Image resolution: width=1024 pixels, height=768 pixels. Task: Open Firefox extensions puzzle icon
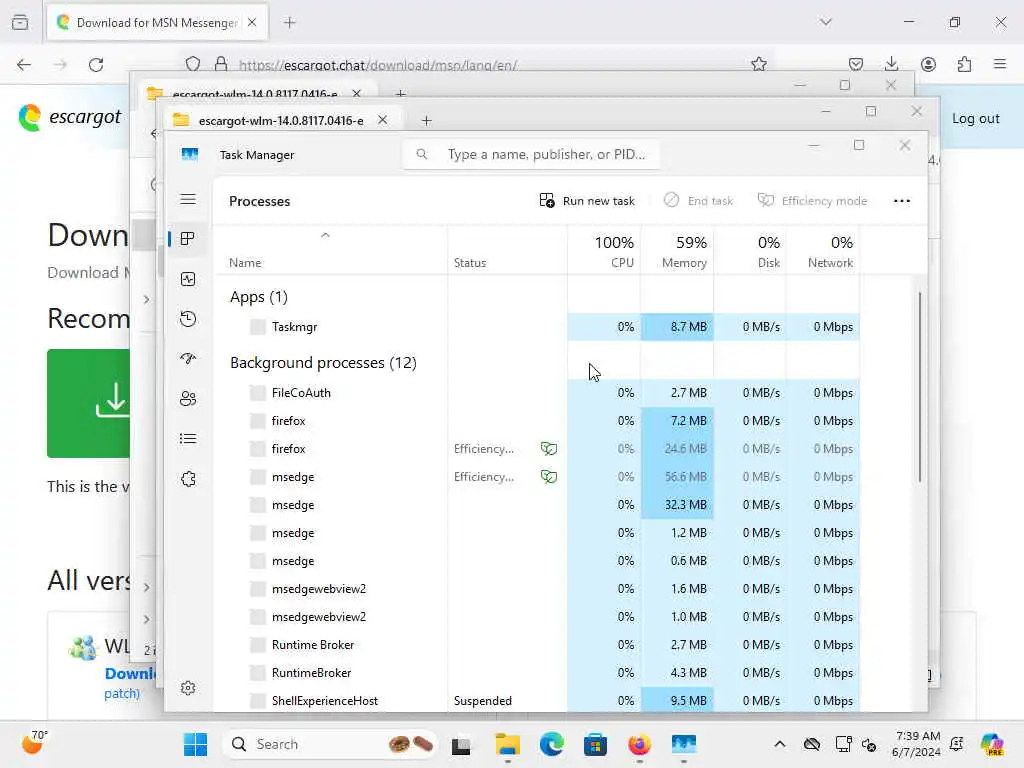pos(964,64)
